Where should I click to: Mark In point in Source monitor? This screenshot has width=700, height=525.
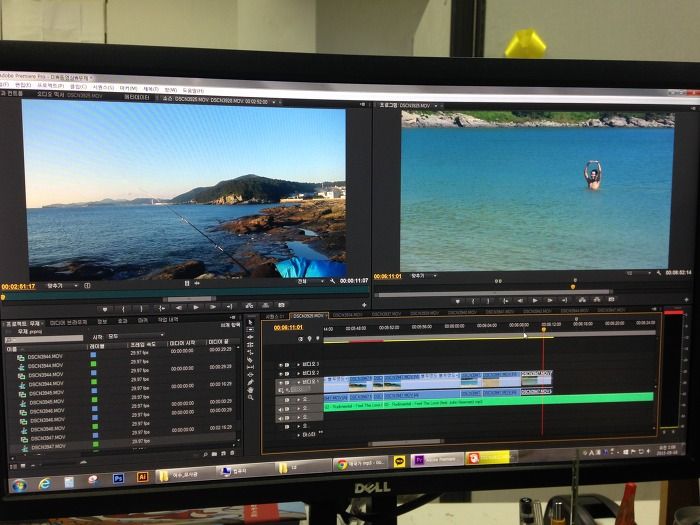click(123, 308)
